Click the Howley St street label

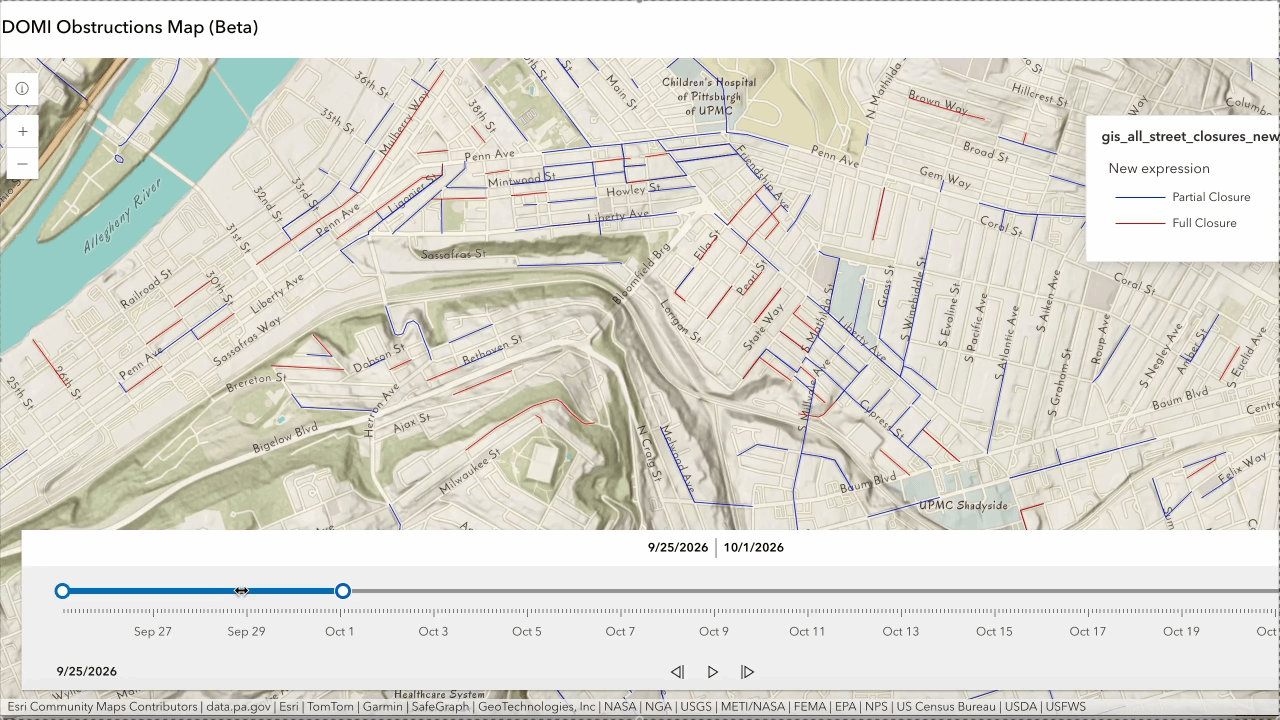point(633,189)
